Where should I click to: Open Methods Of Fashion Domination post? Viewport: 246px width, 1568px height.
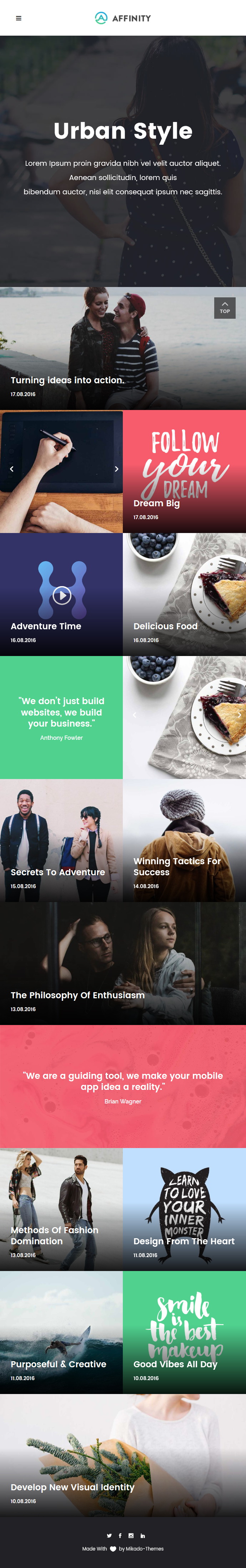pyautogui.click(x=54, y=1236)
